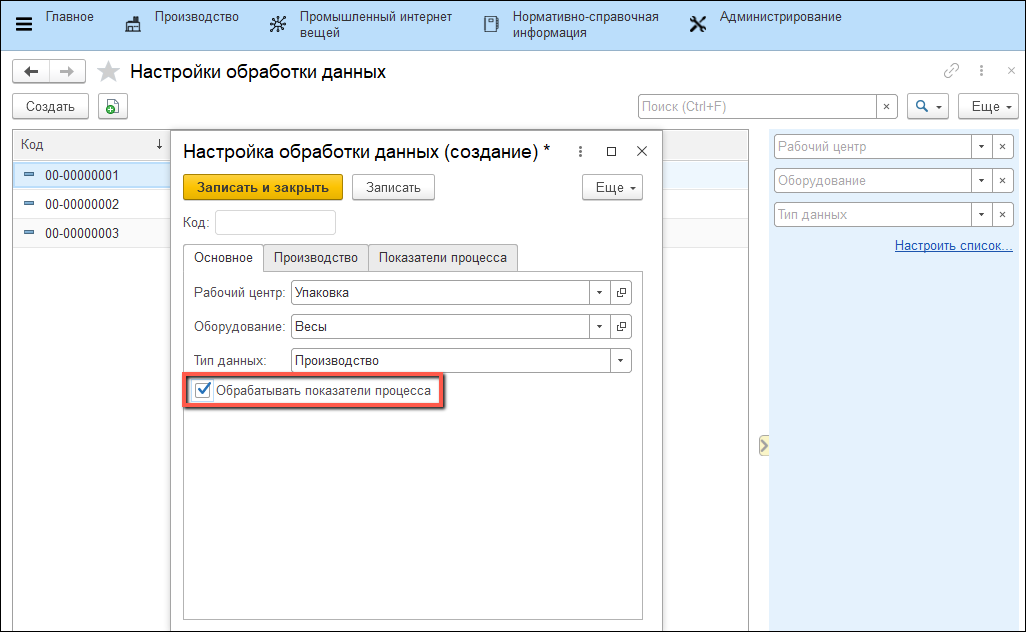Open the main hamburger menu icon
The image size is (1026, 632).
point(24,24)
